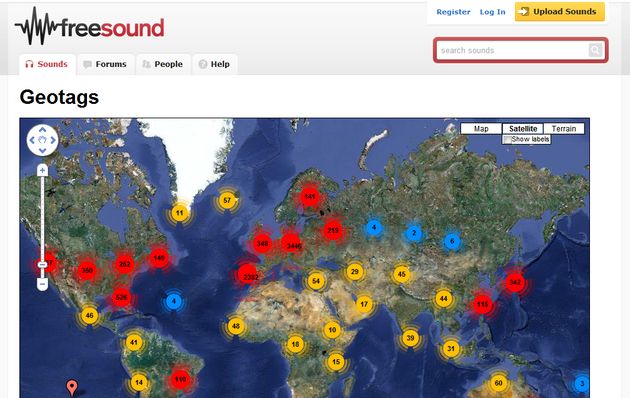Pan the map right arrow
This screenshot has height=398, width=630.
pyautogui.click(x=53, y=140)
